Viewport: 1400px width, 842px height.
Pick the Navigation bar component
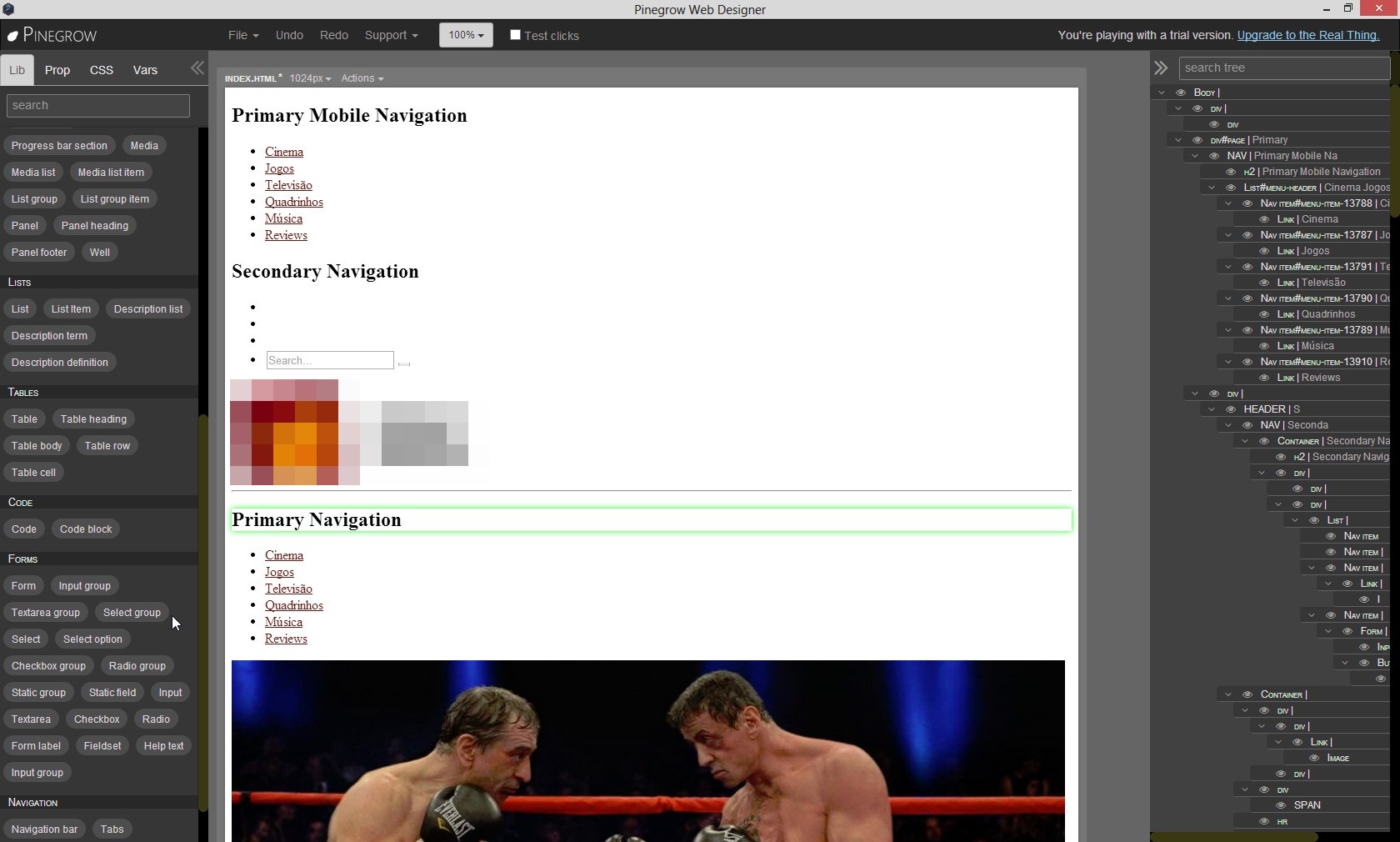click(44, 829)
